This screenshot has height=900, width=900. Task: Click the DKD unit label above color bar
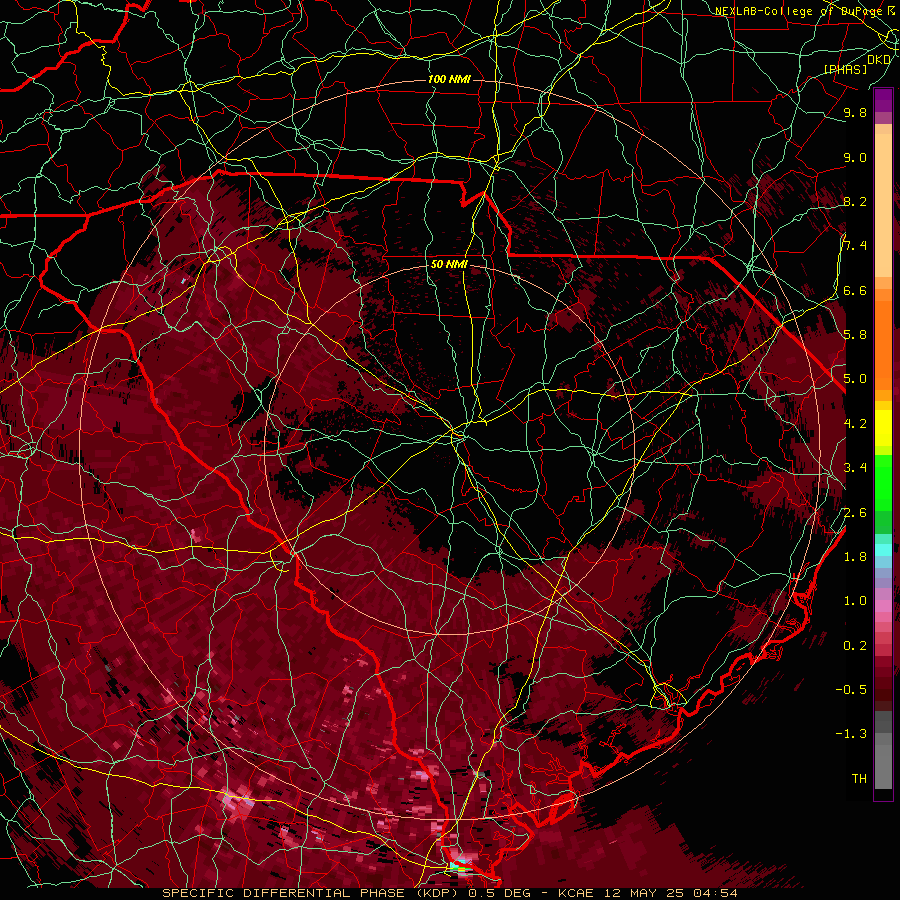(x=879, y=60)
